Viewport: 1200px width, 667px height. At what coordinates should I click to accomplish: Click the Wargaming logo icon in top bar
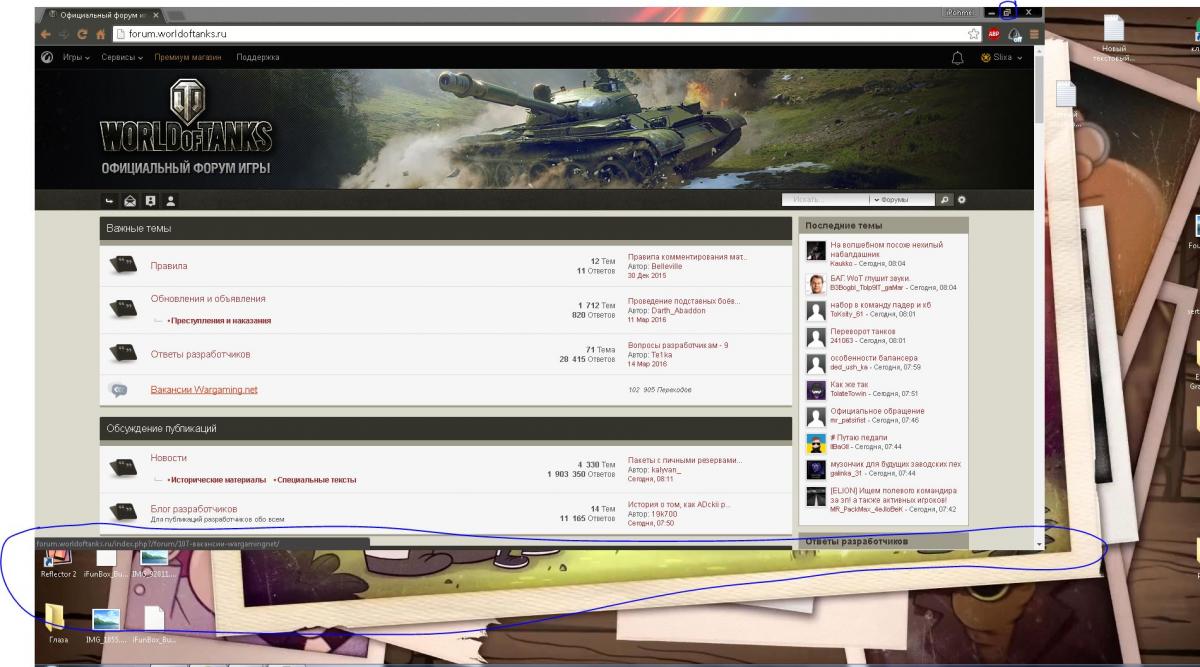point(47,57)
